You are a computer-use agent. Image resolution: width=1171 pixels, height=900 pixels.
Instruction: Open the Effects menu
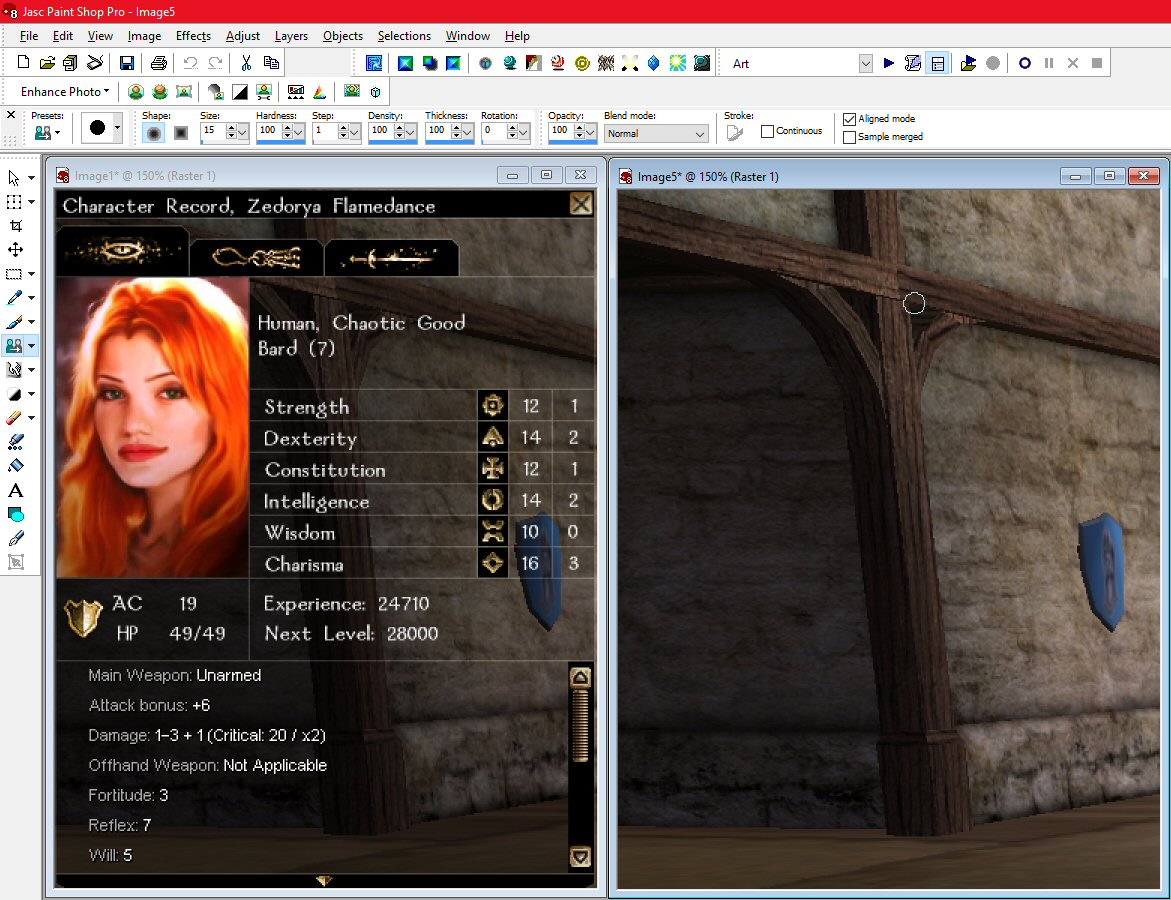193,36
